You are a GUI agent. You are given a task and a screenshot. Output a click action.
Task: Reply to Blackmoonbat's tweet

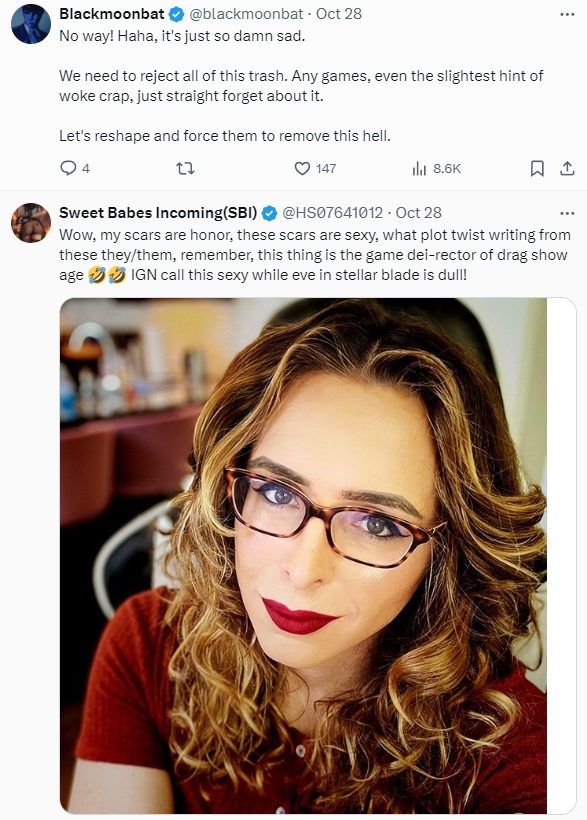click(x=75, y=168)
